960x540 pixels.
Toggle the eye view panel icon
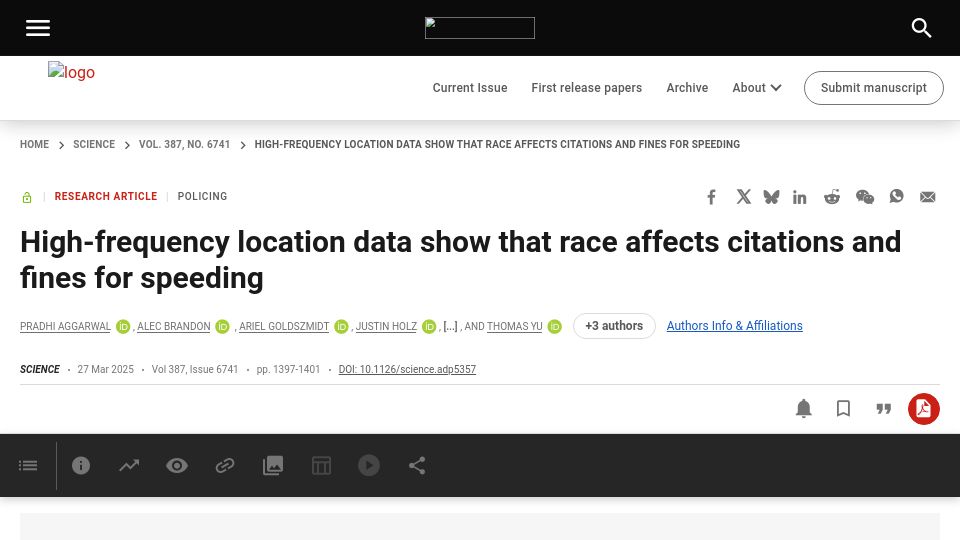[x=177, y=466]
